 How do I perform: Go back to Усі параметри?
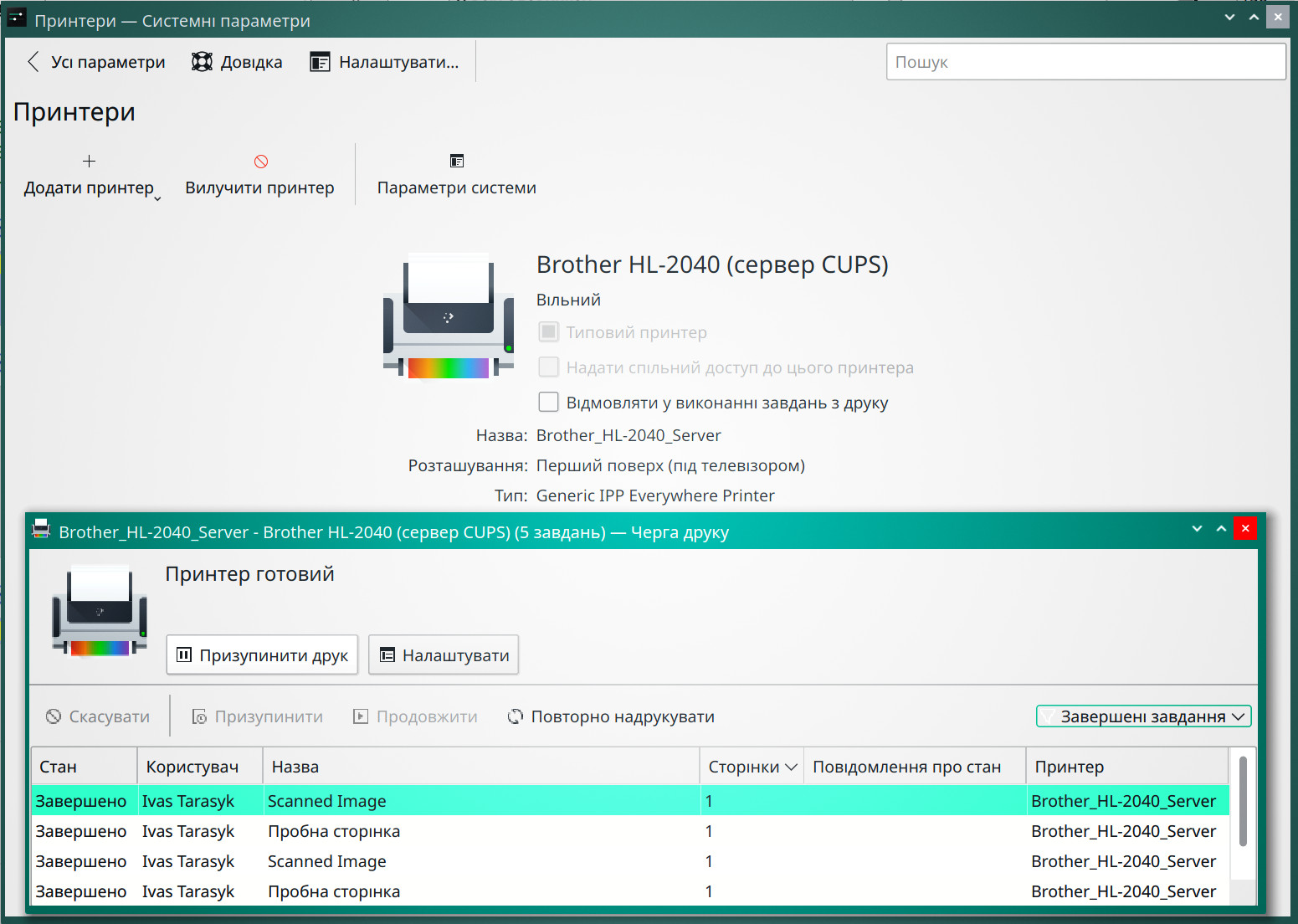click(x=95, y=62)
